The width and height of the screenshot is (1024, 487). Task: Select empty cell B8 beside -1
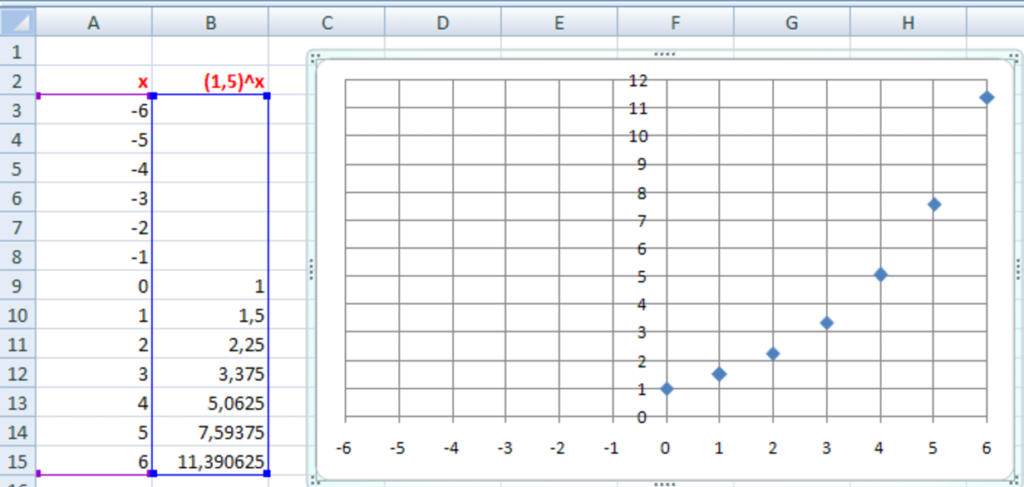(210, 257)
